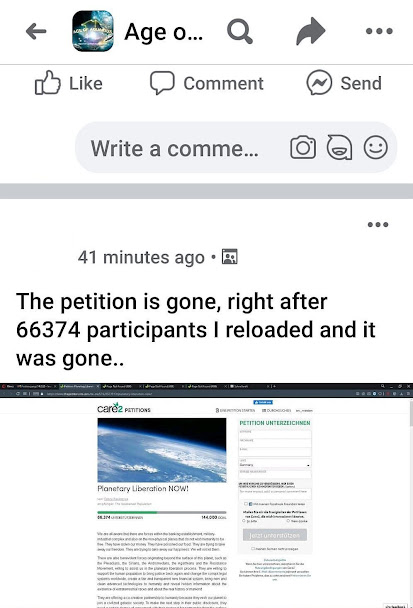Open the GIF and sticker picker icon
Viewport: 413px width, 608px height.
339,147
